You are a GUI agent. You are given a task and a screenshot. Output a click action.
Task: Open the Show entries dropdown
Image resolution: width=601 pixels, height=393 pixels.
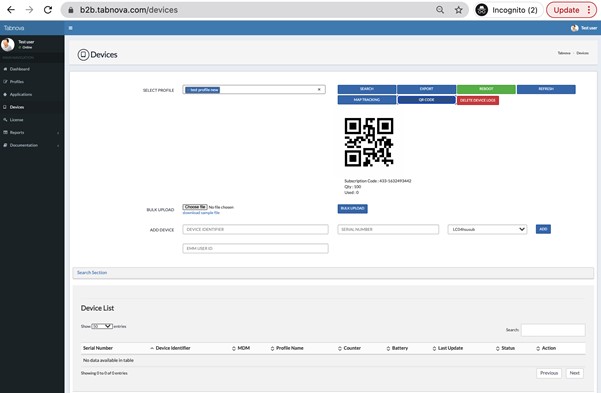coord(102,326)
